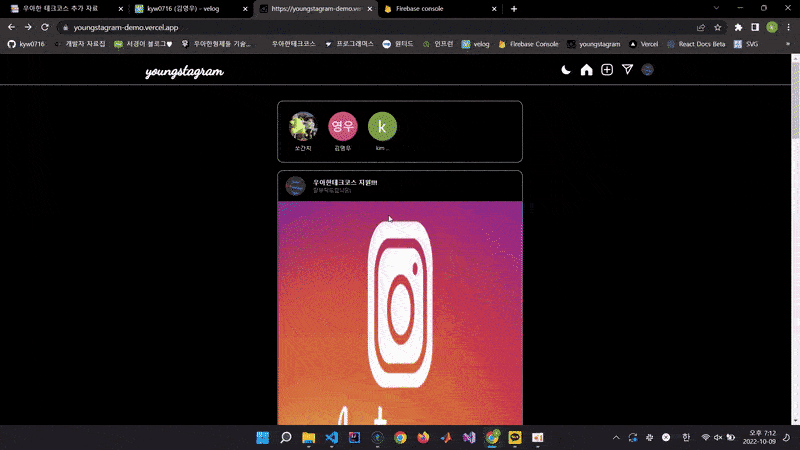Click the address bar URL field
Viewport: 800px width, 450px height.
pos(378,28)
